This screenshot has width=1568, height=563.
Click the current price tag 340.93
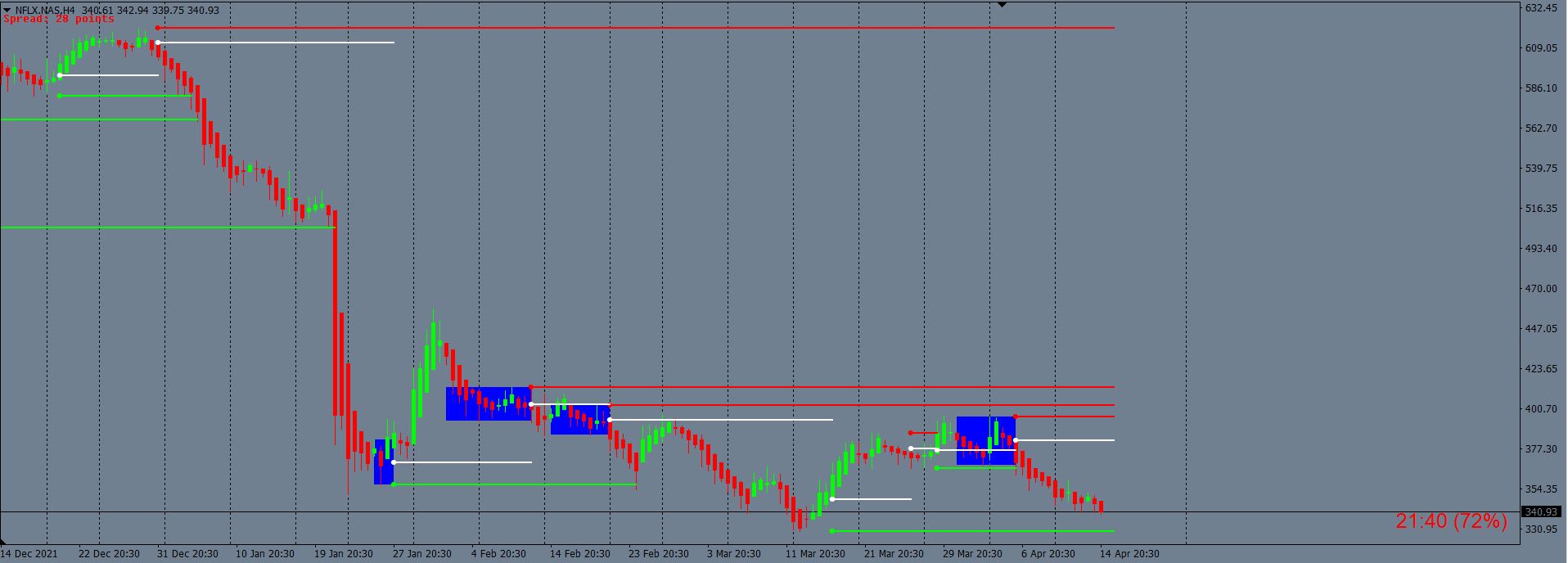(1541, 512)
